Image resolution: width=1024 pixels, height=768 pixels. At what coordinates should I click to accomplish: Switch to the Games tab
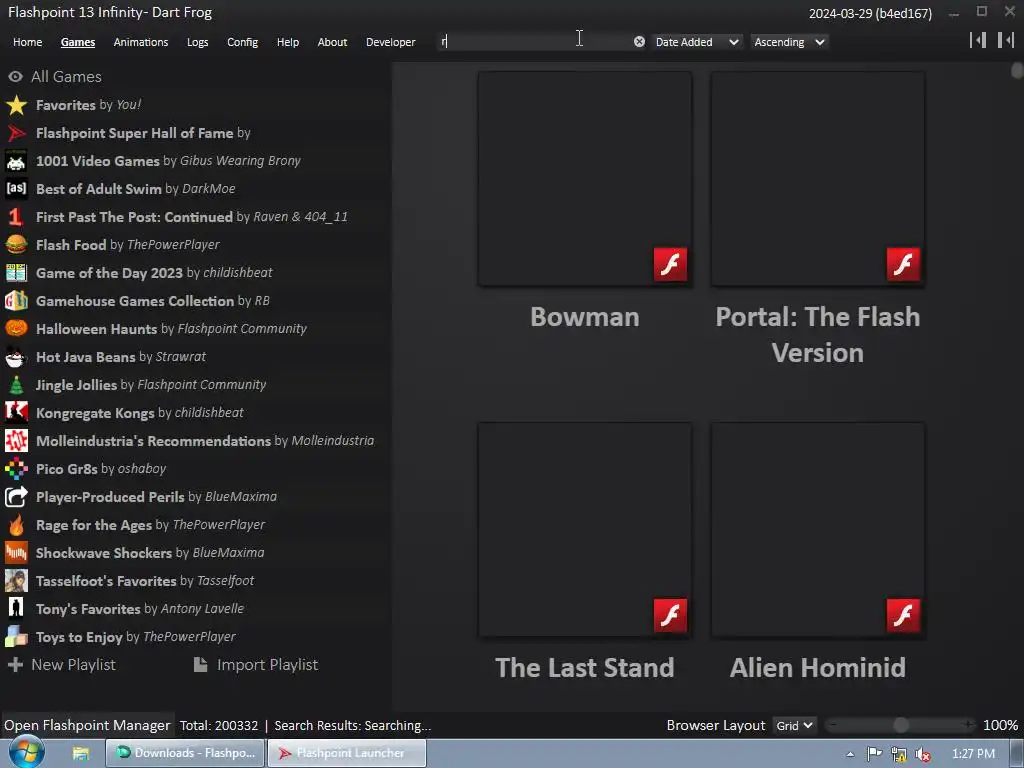tap(78, 42)
